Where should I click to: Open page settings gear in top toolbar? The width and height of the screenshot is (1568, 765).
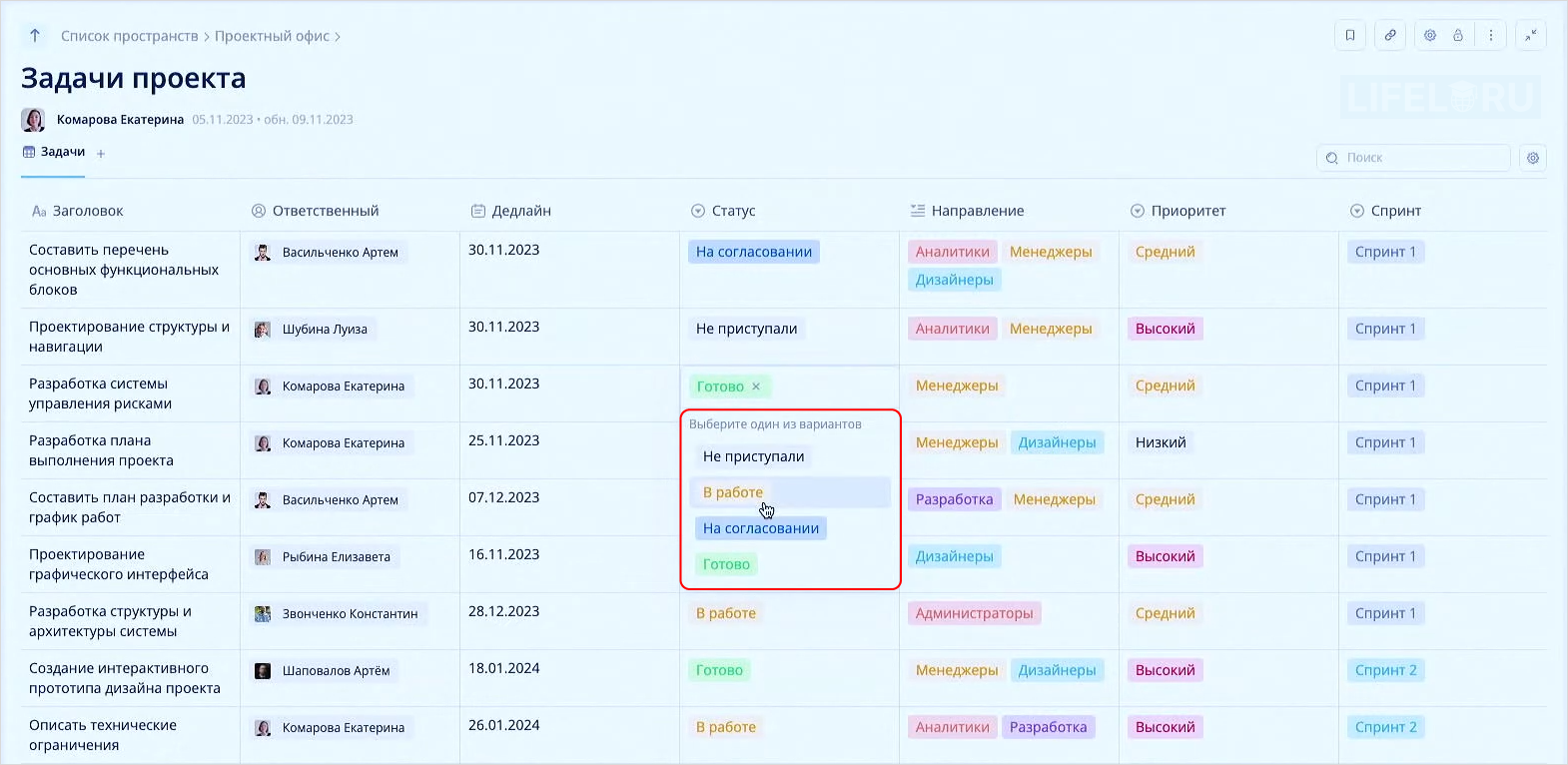pyautogui.click(x=1430, y=35)
